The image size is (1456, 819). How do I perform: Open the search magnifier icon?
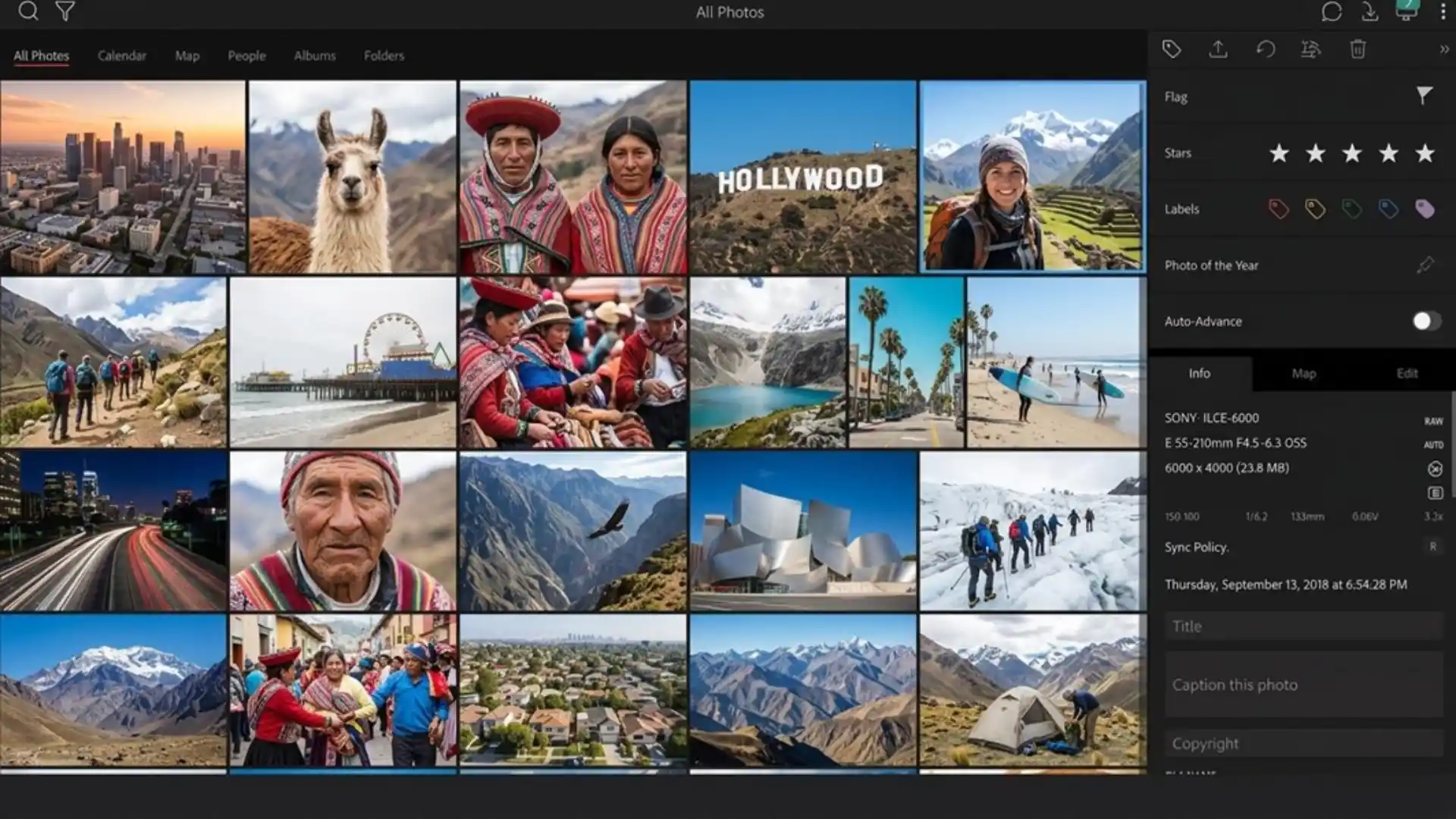[28, 11]
